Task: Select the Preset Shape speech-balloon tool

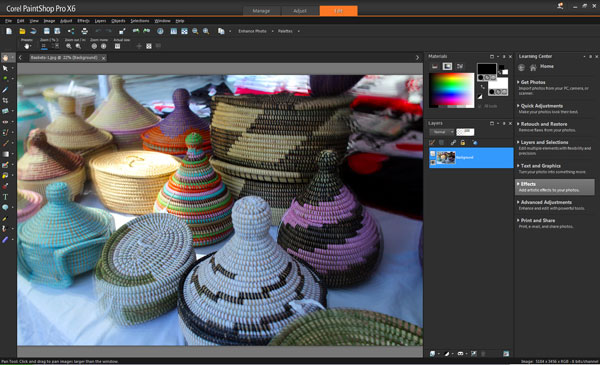Action: click(x=5, y=207)
